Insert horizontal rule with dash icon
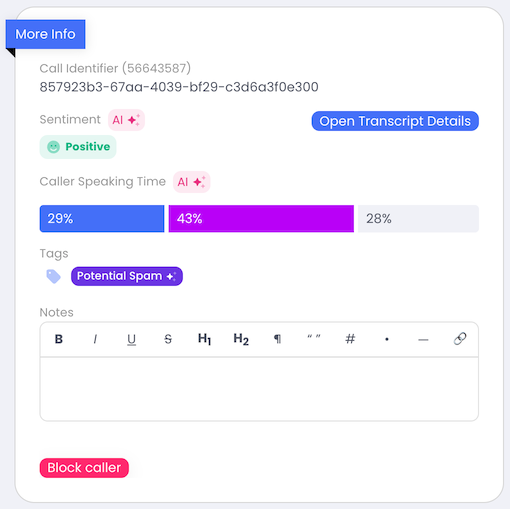510x509 pixels. pos(423,339)
